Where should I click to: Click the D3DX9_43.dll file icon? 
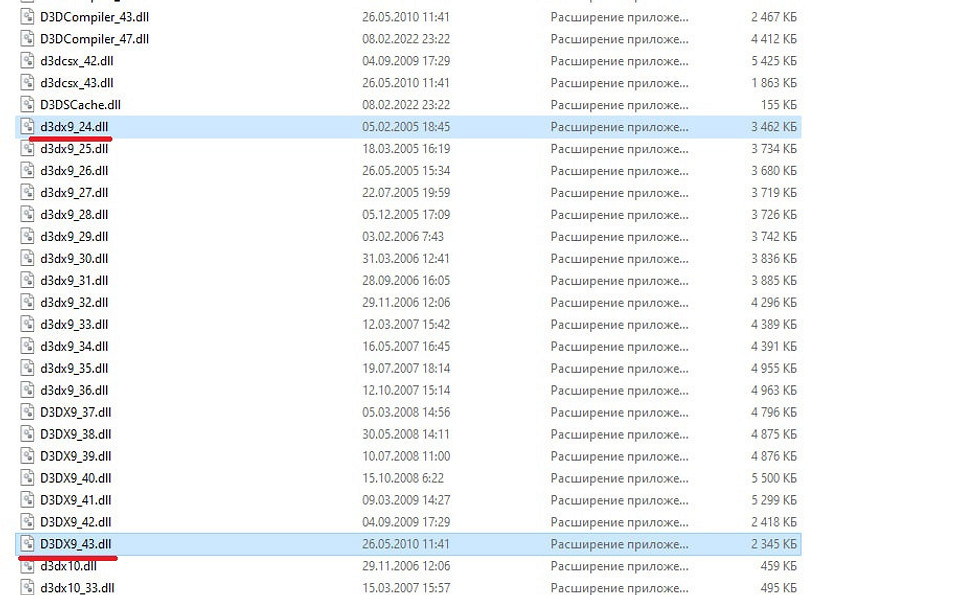(x=28, y=544)
